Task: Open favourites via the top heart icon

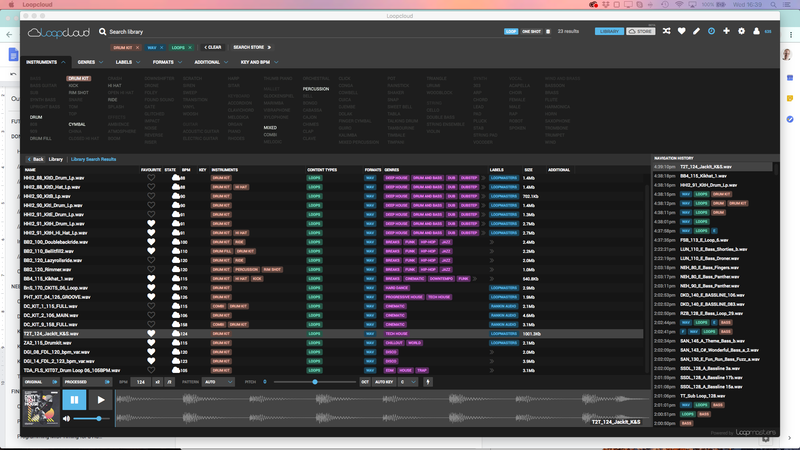Action: coord(682,31)
